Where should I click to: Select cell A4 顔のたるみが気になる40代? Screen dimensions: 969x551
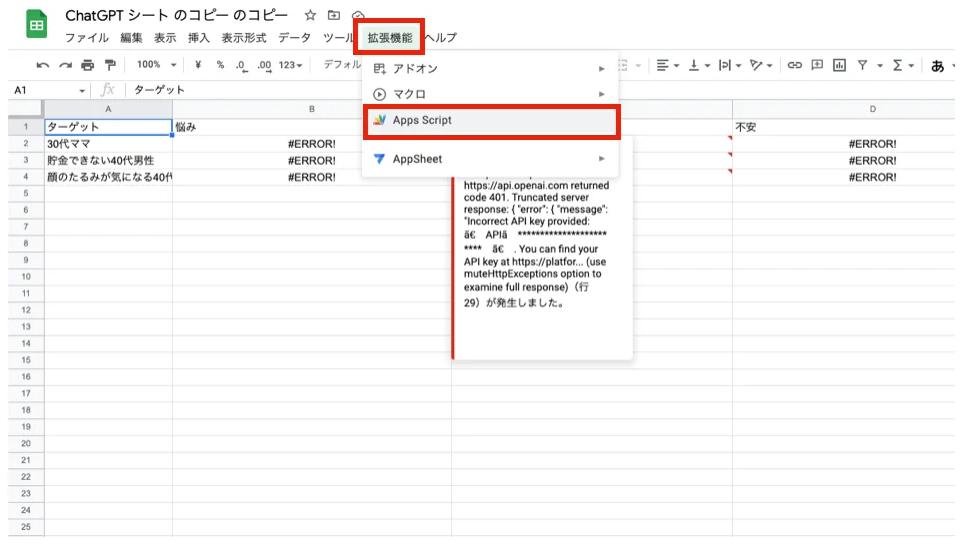click(x=108, y=177)
